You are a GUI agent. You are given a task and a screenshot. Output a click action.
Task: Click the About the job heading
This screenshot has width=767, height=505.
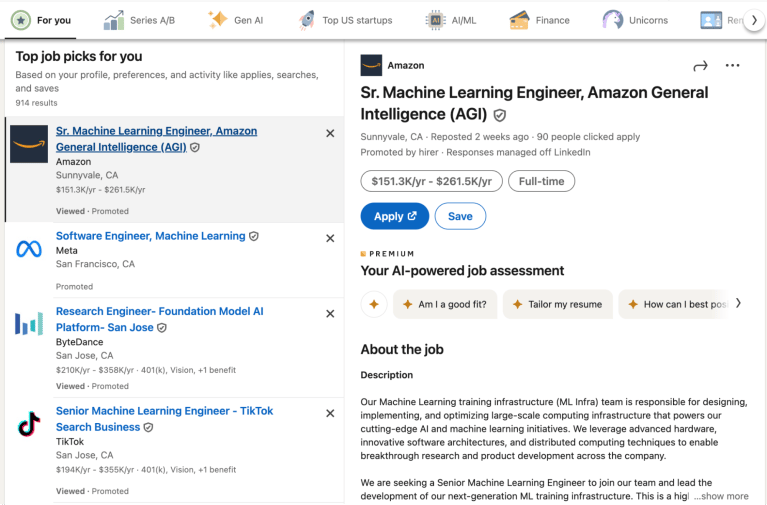click(402, 349)
